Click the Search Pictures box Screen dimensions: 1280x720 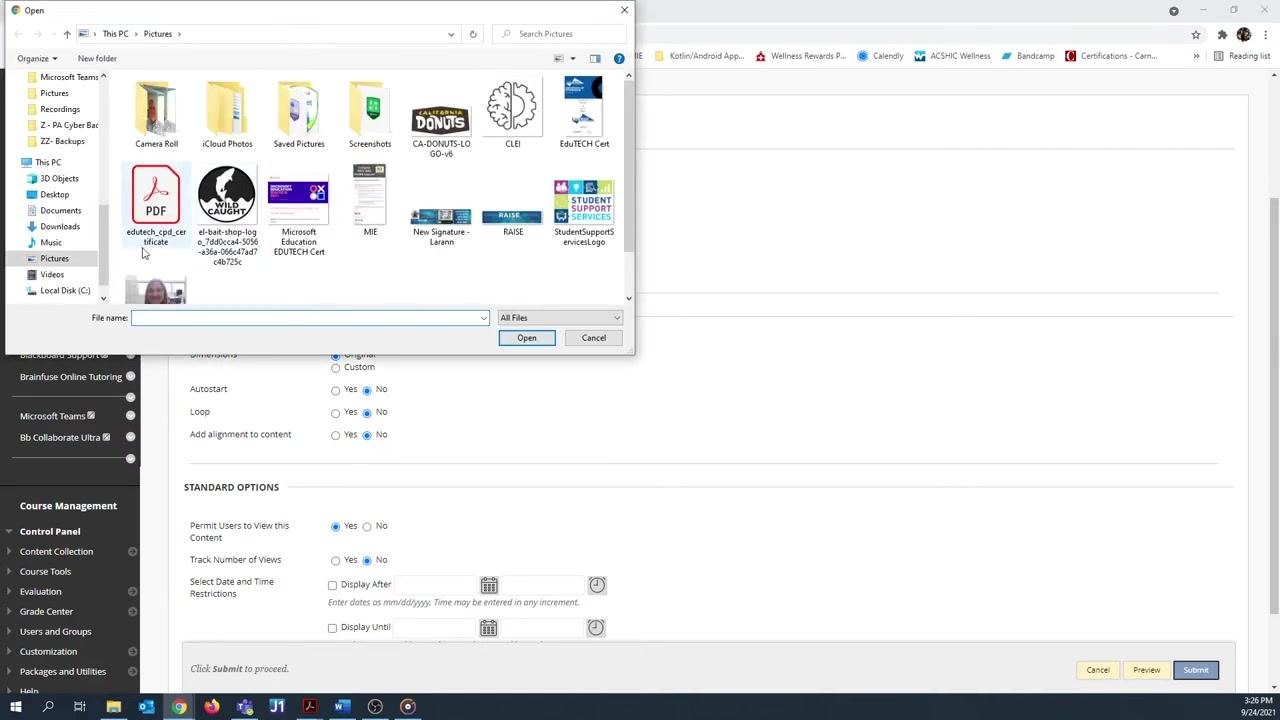tap(560, 34)
